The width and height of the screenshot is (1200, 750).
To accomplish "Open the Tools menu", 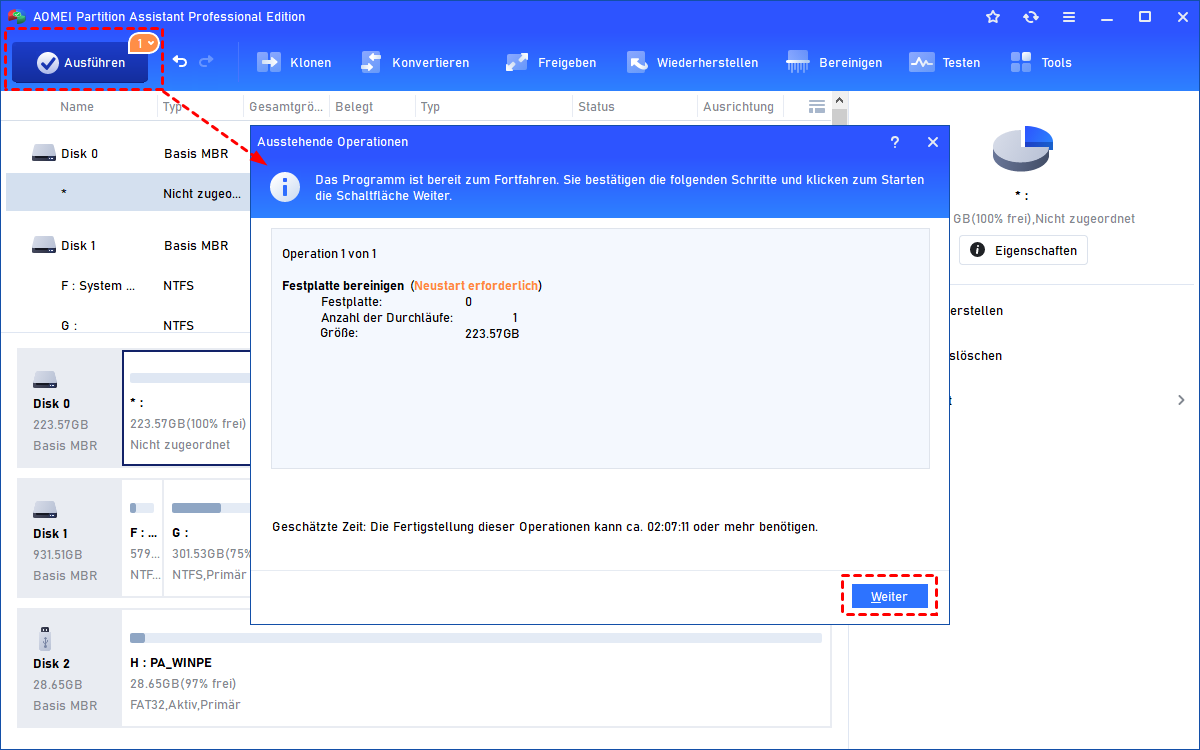I will pos(1040,62).
